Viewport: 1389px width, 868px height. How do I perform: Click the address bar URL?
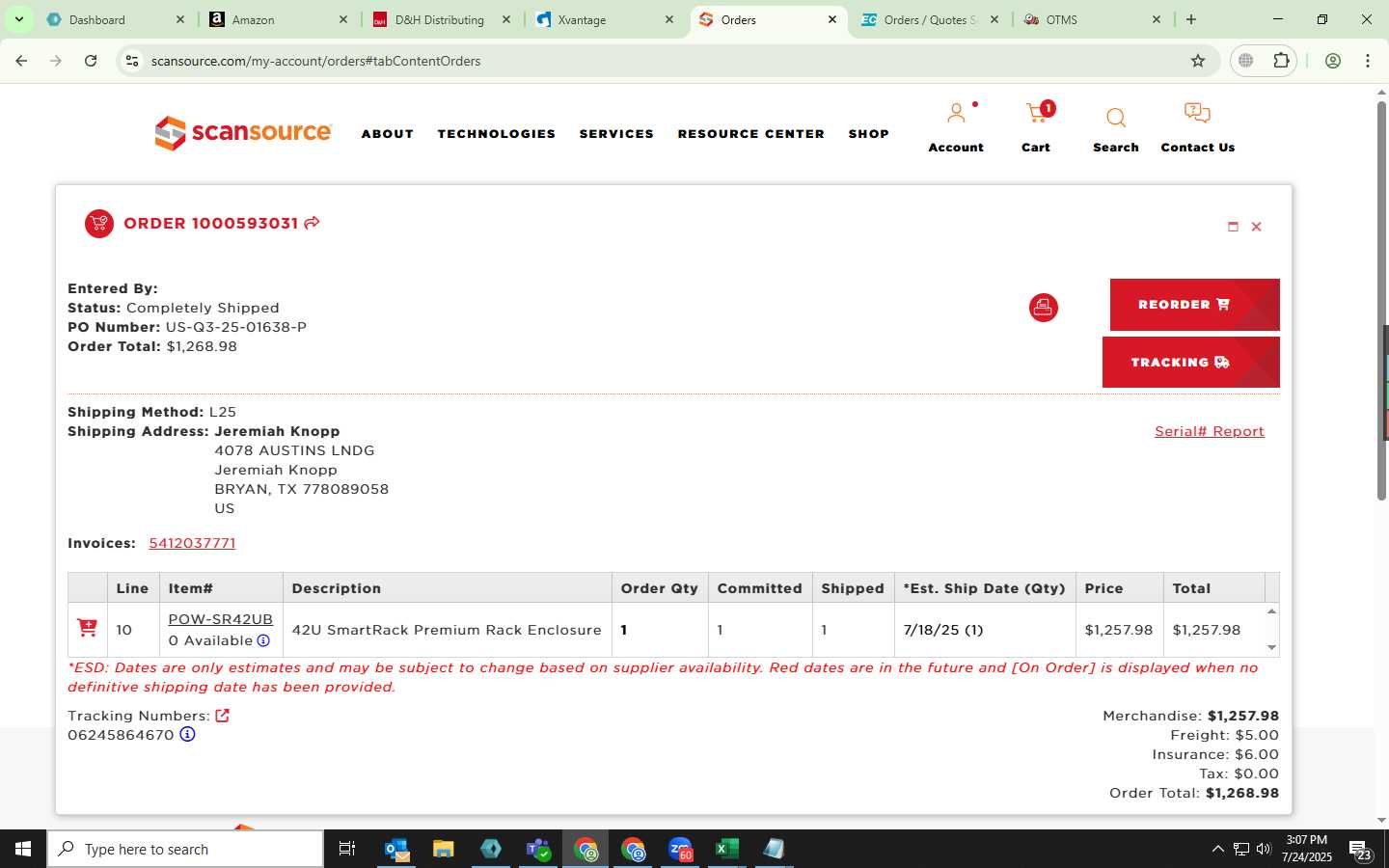315,61
